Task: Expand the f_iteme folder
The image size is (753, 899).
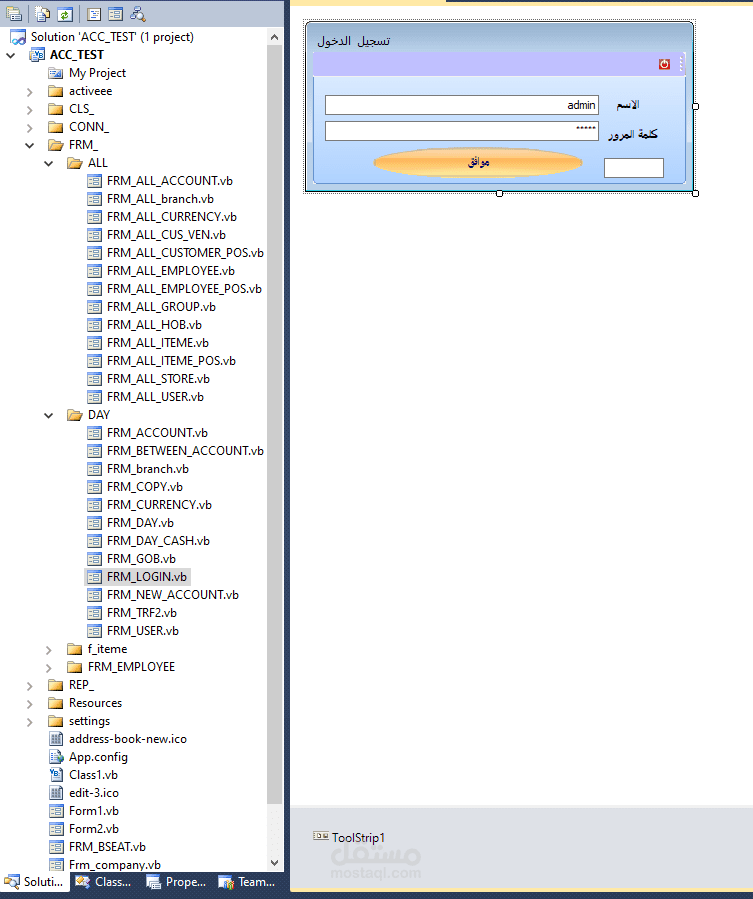Action: click(49, 650)
